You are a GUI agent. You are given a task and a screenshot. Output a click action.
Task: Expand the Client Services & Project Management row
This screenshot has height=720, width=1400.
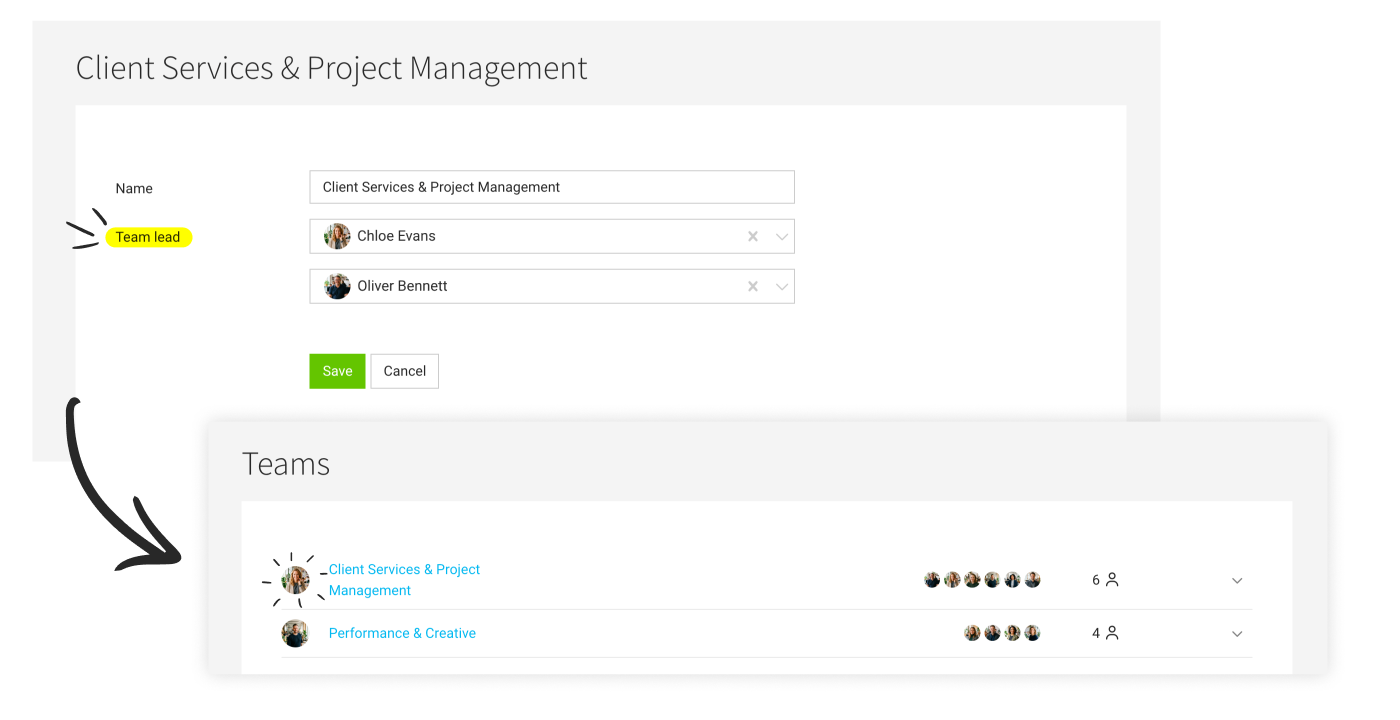[x=1237, y=580]
